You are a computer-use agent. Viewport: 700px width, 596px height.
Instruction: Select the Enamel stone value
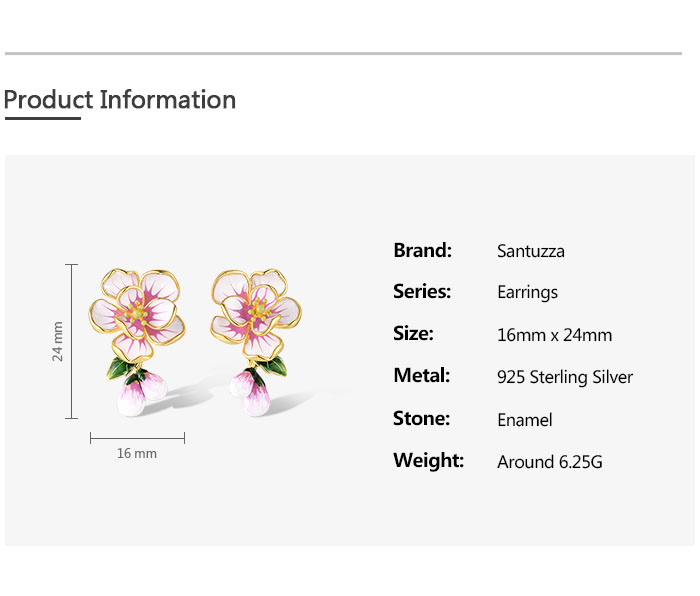524,420
